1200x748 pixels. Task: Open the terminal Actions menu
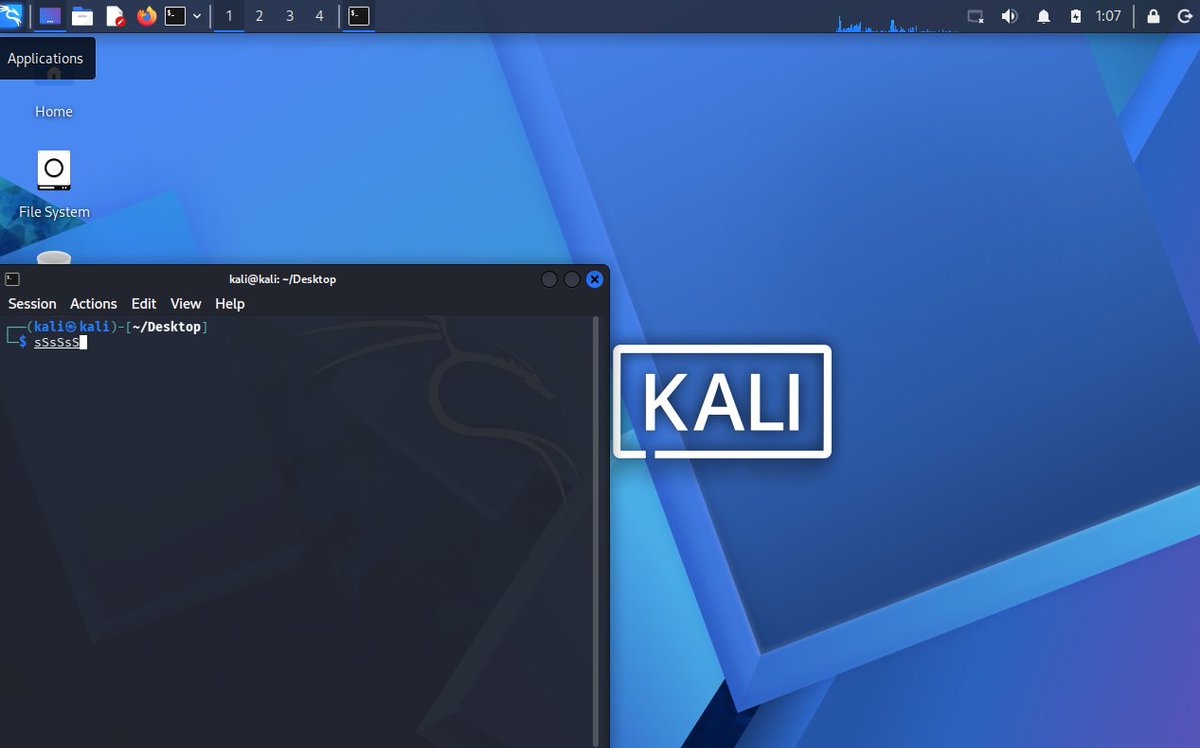(x=93, y=304)
